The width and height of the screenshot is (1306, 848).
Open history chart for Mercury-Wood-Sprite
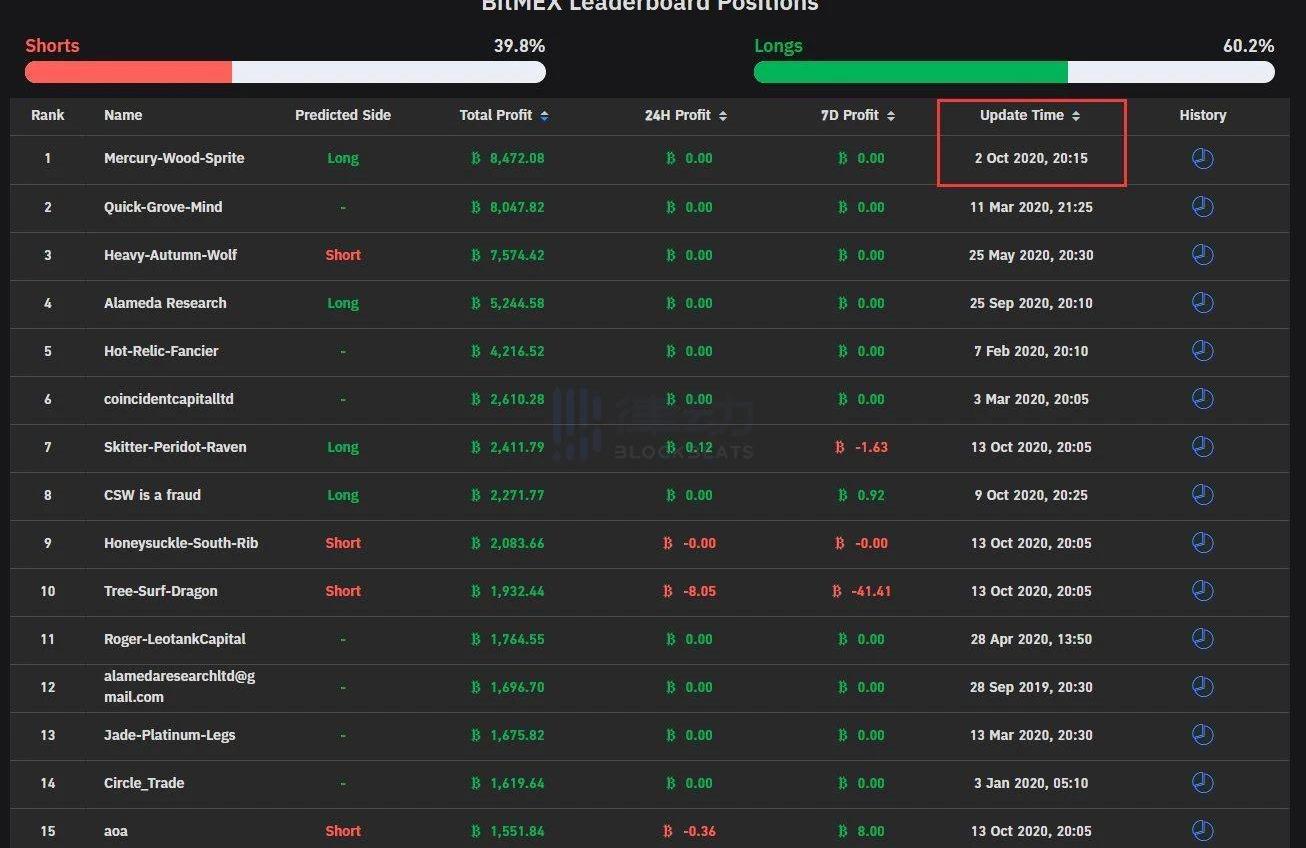pos(1202,159)
